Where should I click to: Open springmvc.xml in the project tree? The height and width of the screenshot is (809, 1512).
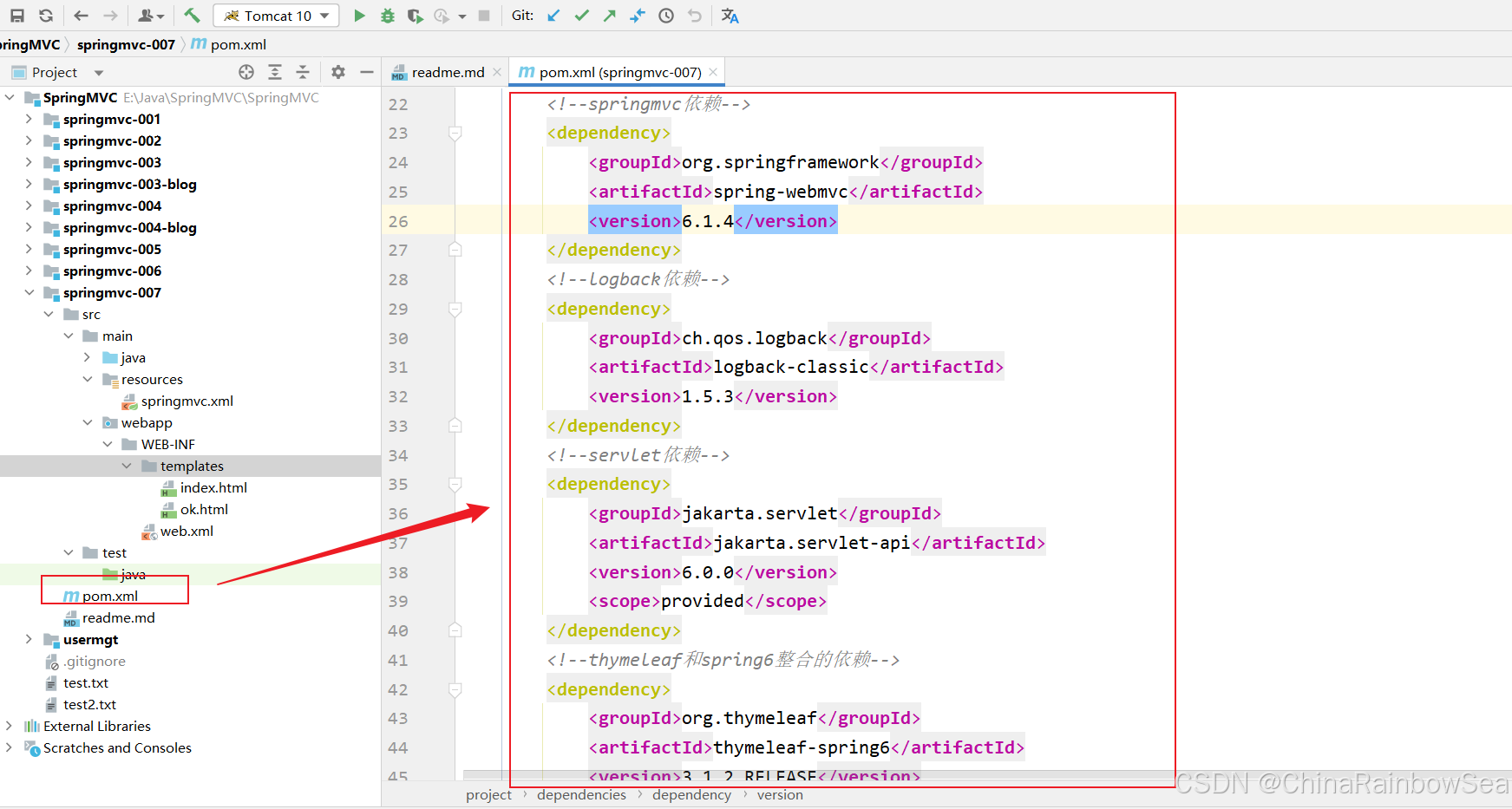[178, 401]
